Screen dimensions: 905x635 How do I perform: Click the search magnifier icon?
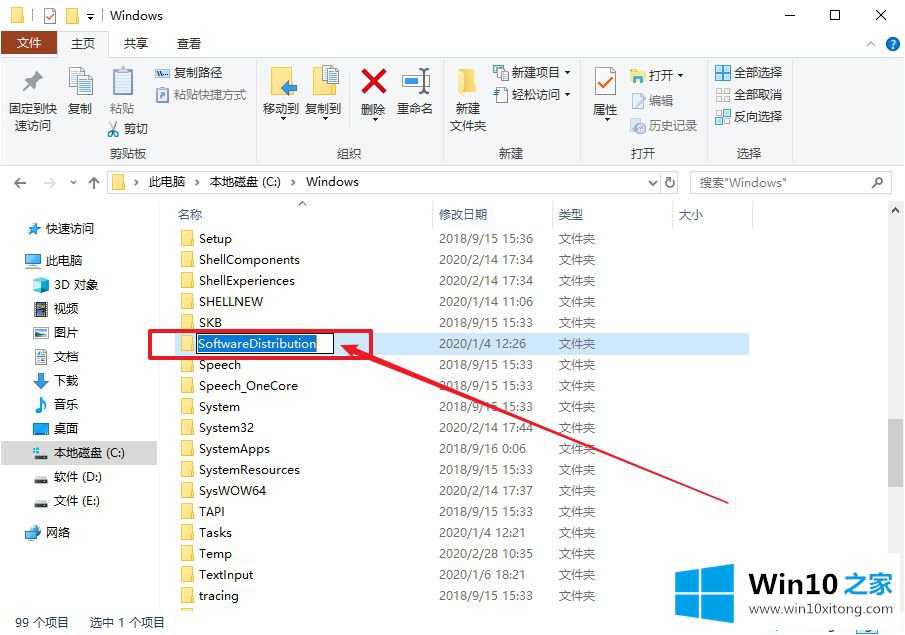pos(877,182)
